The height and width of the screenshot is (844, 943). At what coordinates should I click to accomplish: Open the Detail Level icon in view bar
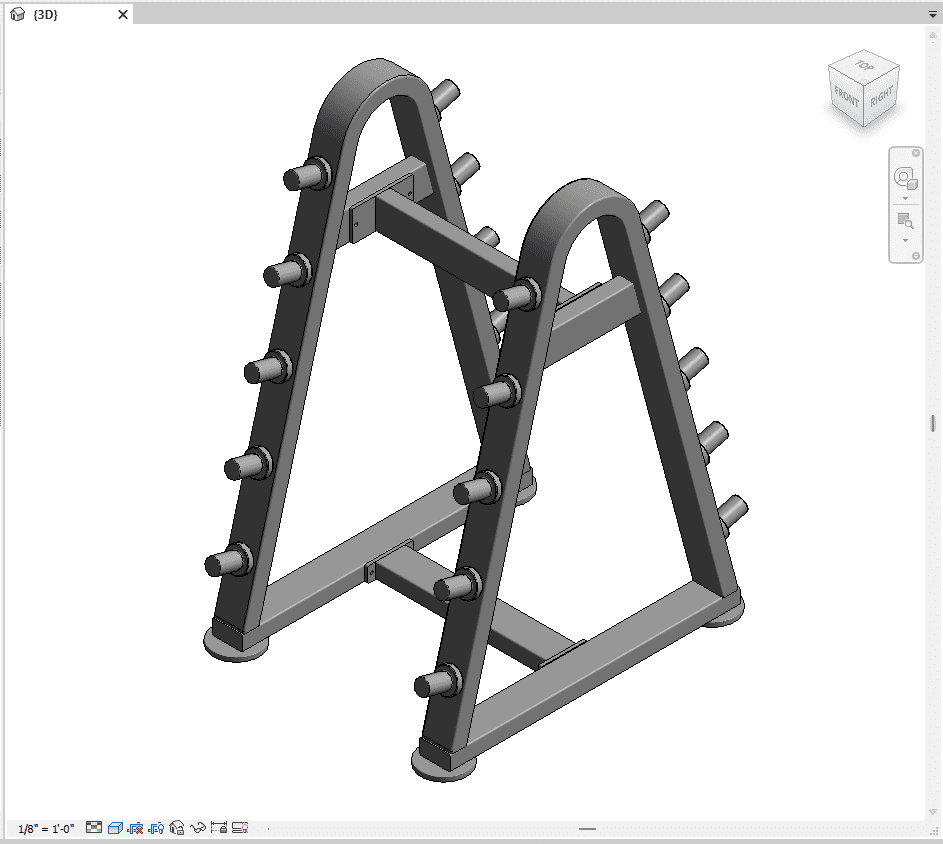(x=94, y=828)
